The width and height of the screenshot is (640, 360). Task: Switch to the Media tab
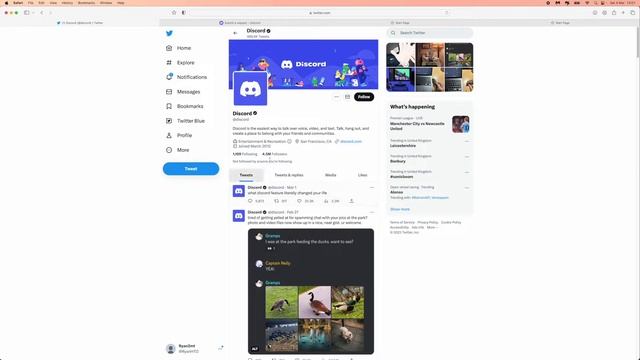[331, 175]
